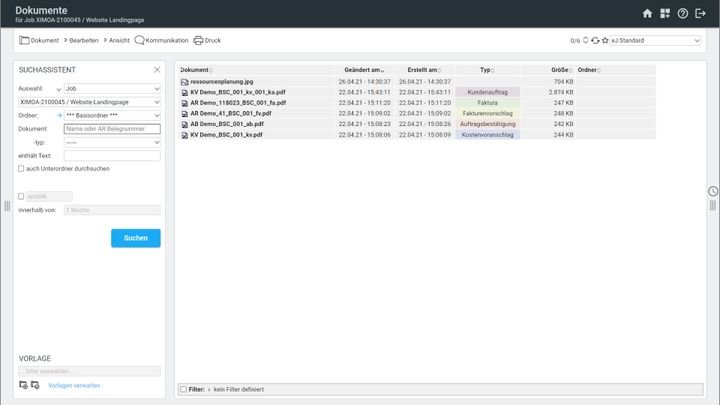Image resolution: width=720 pixels, height=405 pixels.
Task: Toggle the 'erstellt' date checkbox
Action: (22, 196)
